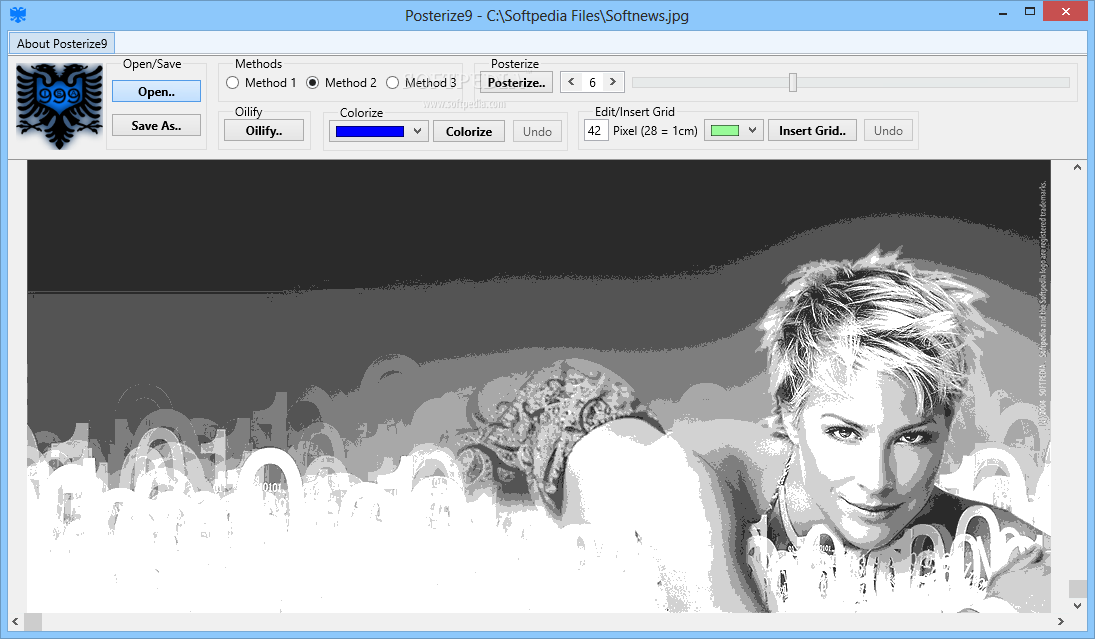
Task: Click the vertical scrollbar down arrow
Action: click(1077, 605)
